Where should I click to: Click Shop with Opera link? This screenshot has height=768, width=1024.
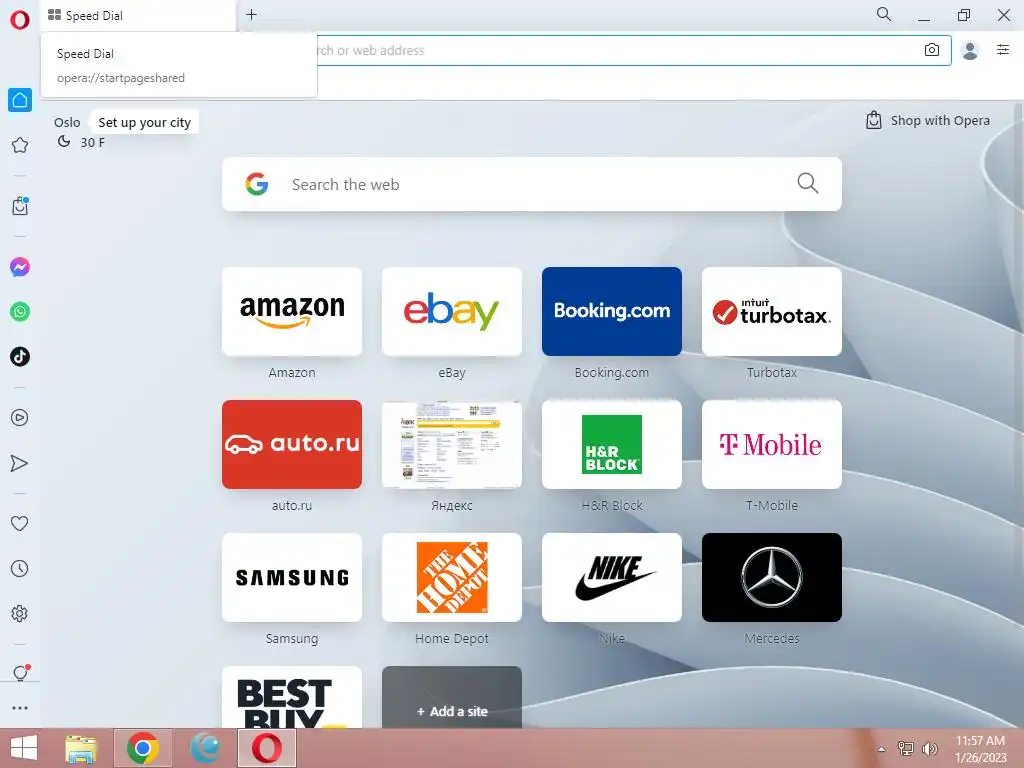point(928,120)
